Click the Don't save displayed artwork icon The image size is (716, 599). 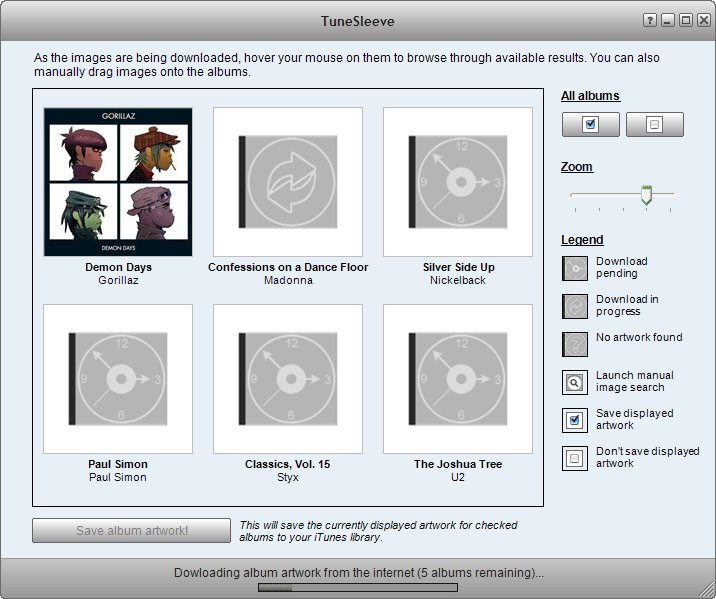pos(575,458)
